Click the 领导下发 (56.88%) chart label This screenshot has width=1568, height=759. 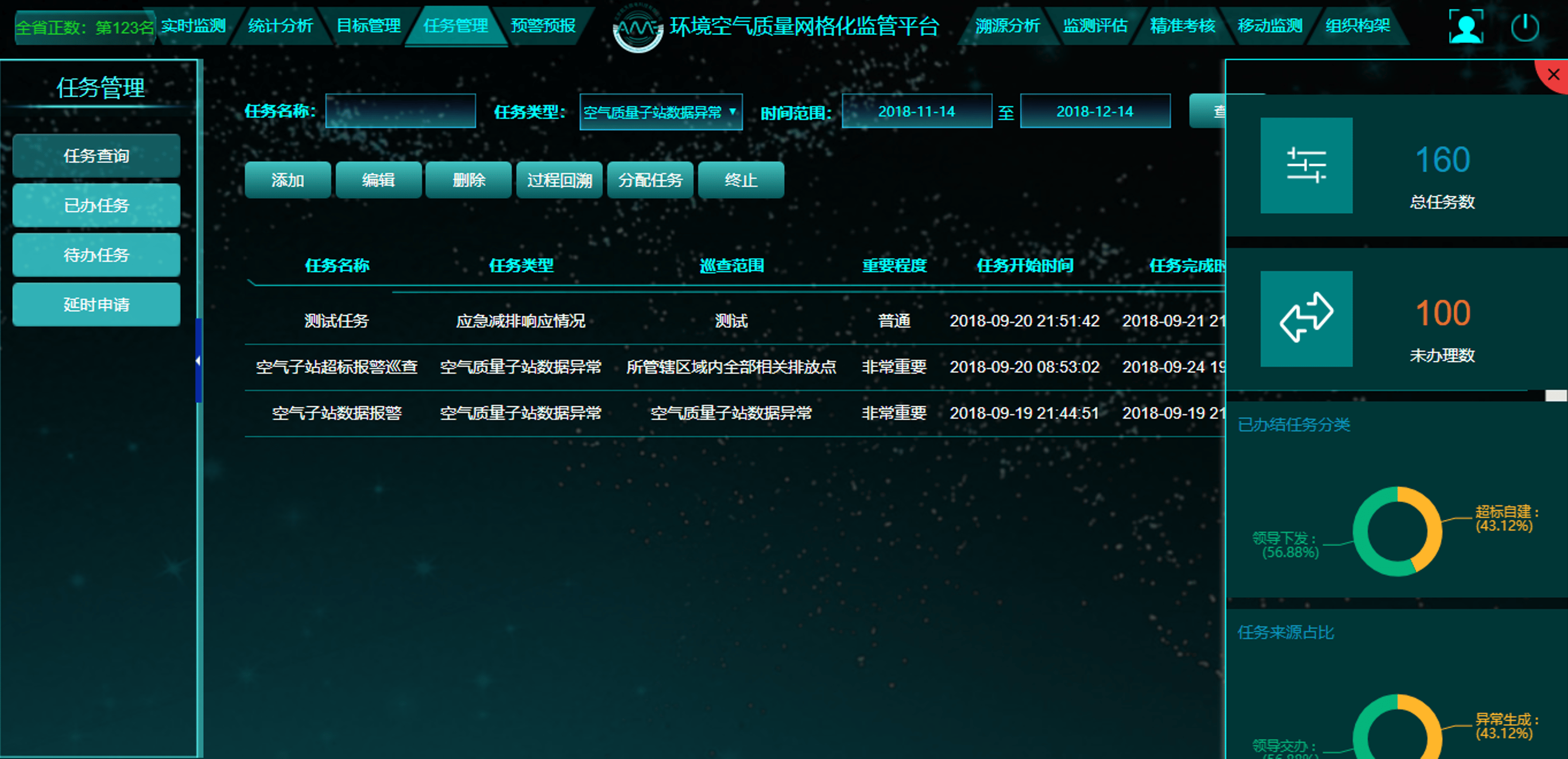click(x=1285, y=545)
